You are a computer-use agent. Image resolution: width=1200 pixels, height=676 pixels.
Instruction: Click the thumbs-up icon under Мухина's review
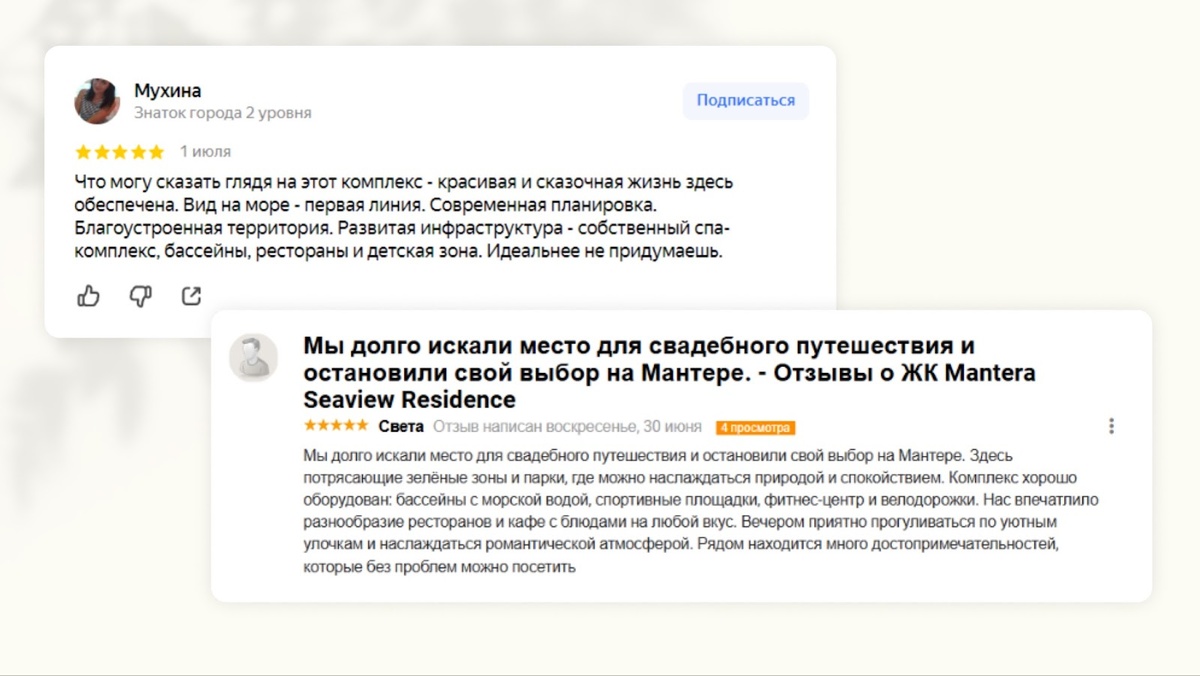(x=88, y=296)
